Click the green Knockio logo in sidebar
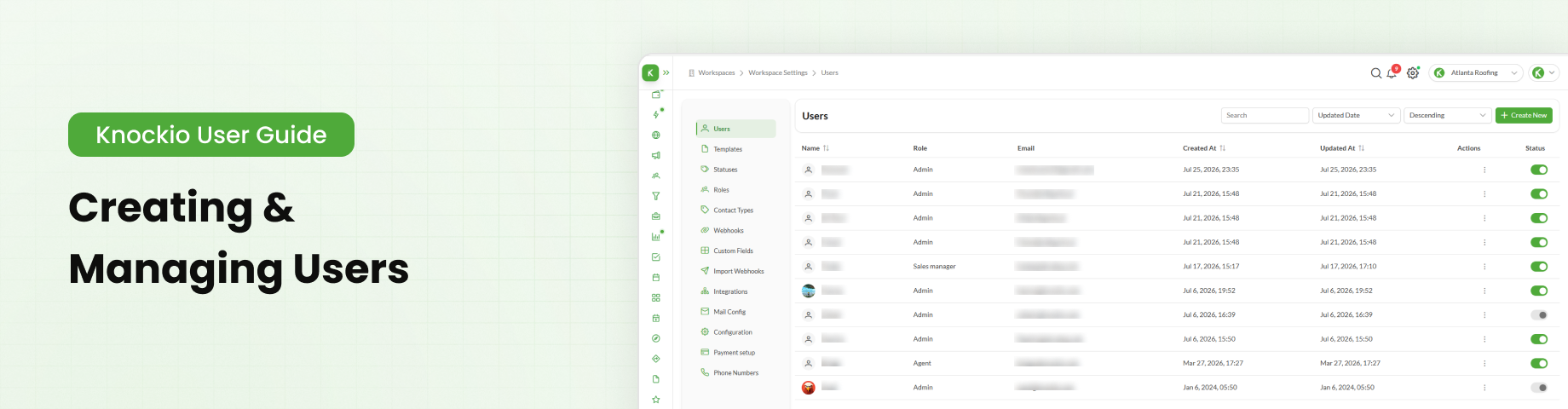The width and height of the screenshot is (1568, 409). click(650, 73)
